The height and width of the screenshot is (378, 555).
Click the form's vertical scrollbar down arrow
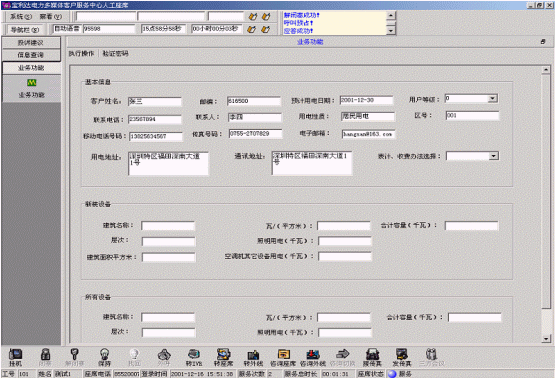pos(546,339)
